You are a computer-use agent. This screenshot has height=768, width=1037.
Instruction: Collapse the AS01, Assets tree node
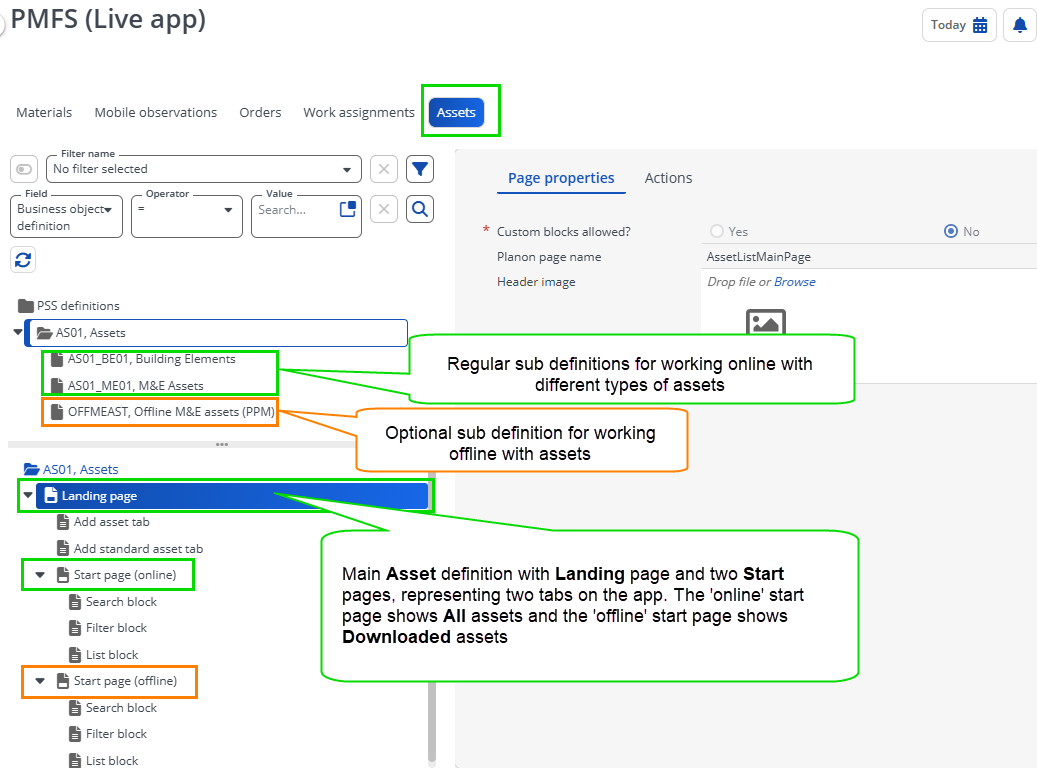pos(18,332)
